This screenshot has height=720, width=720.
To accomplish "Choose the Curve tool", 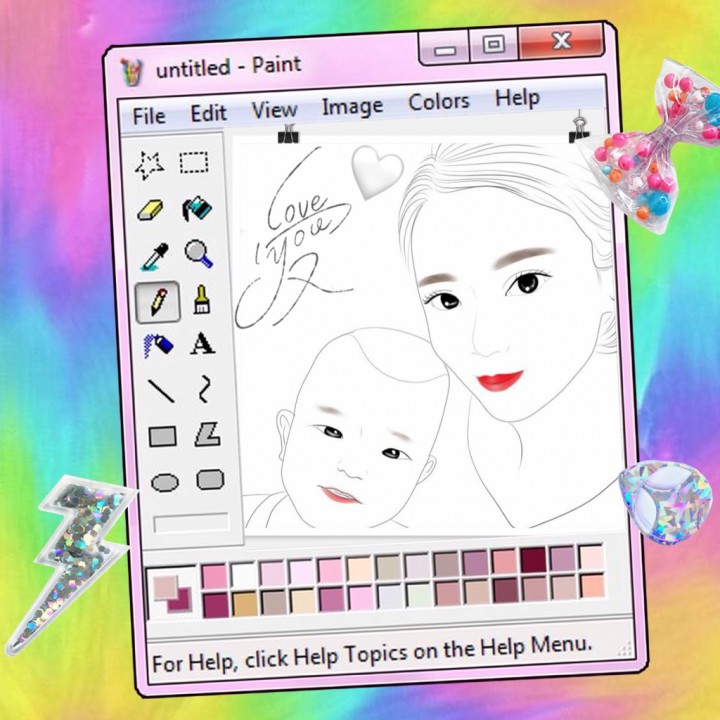I will click(x=205, y=389).
